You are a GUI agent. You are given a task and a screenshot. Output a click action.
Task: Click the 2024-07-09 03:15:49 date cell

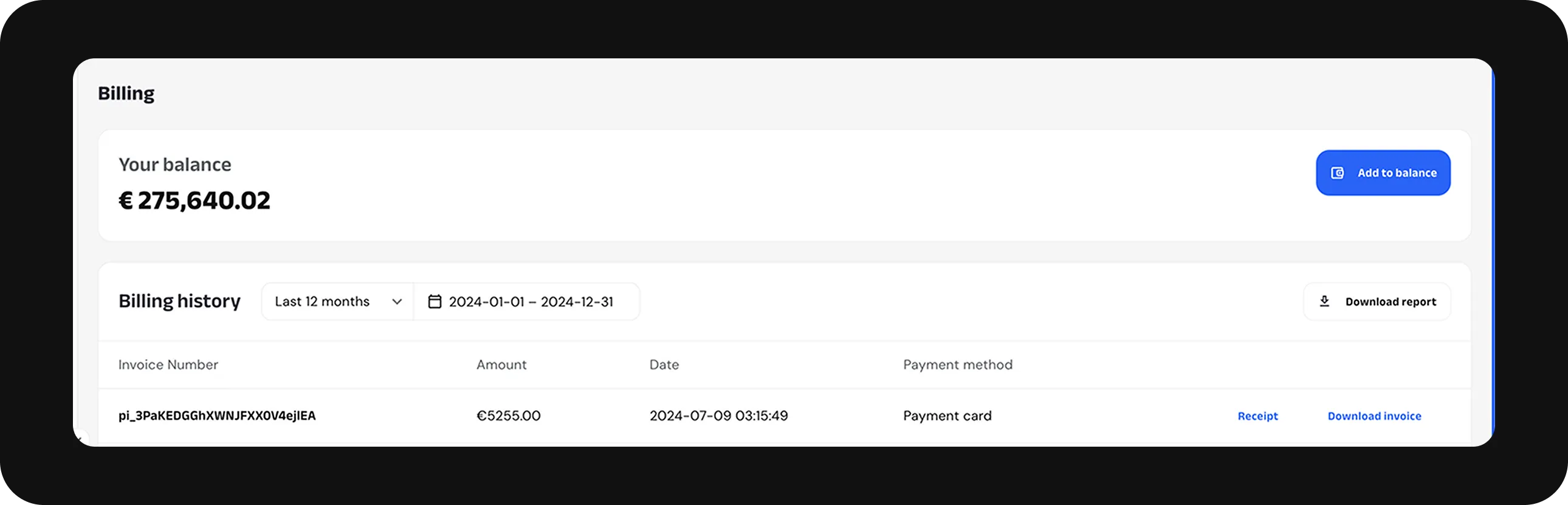718,416
